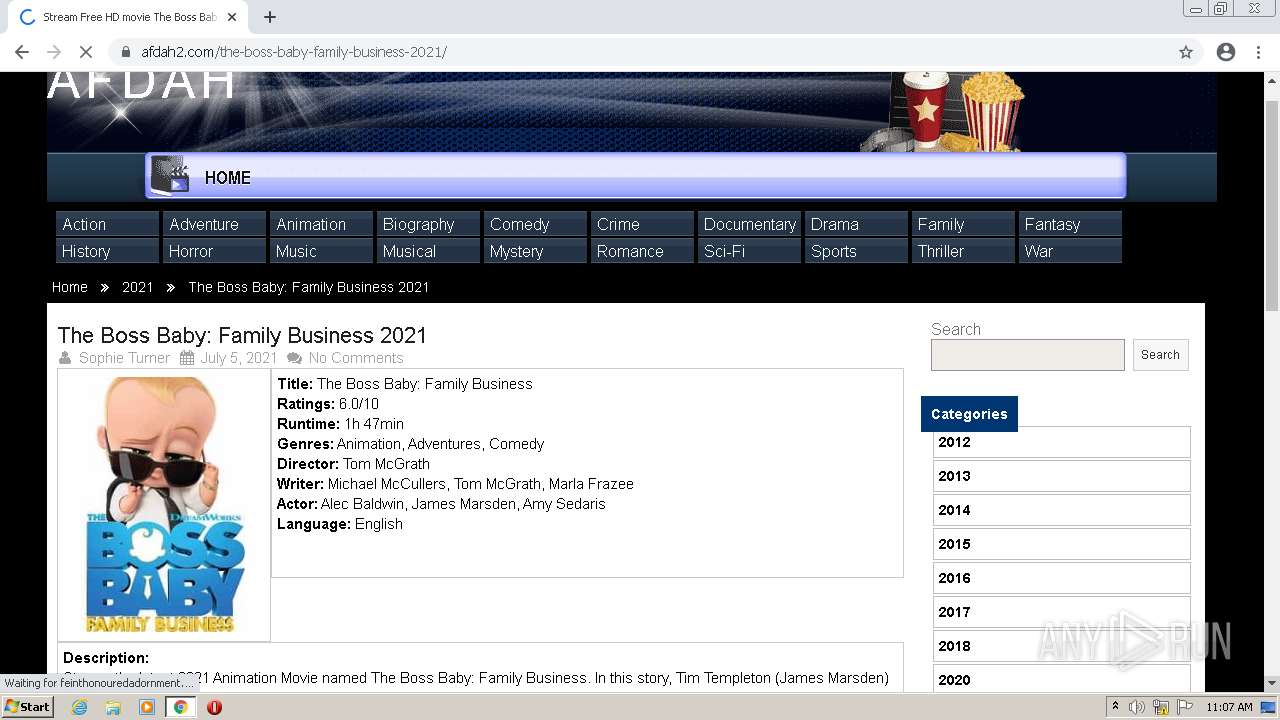This screenshot has width=1280, height=720.
Task: Click red security icon in taskbar
Action: [214, 707]
